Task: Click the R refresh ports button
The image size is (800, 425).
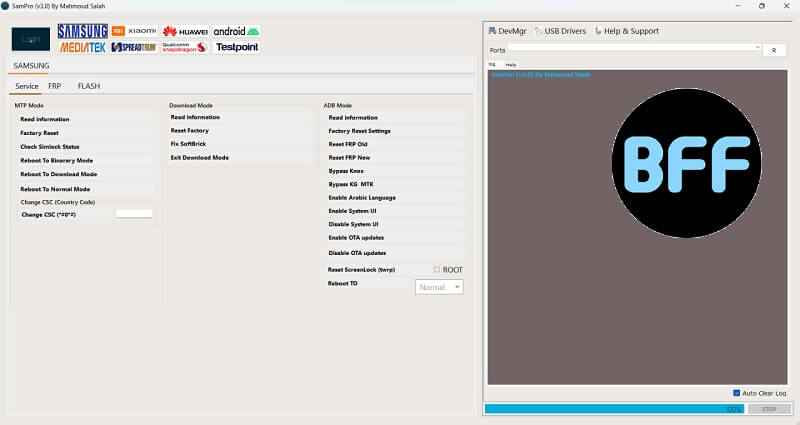Action: (x=774, y=51)
